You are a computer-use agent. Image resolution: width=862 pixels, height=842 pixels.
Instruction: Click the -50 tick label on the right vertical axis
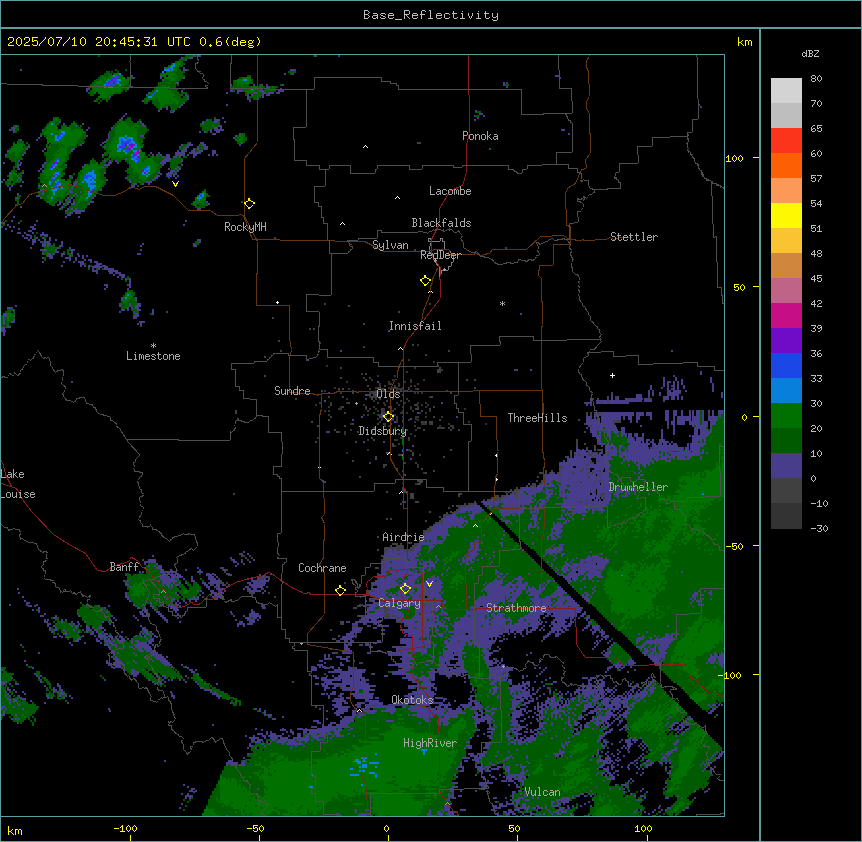point(734,546)
